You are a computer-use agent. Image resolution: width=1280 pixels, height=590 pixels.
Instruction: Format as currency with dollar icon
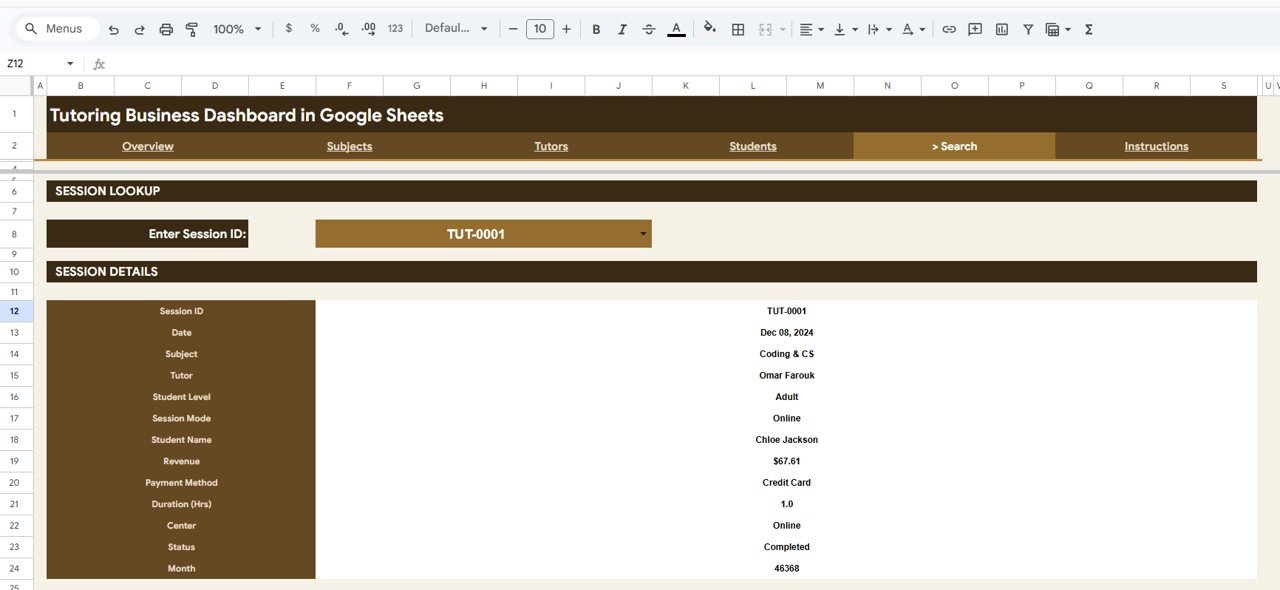click(289, 29)
